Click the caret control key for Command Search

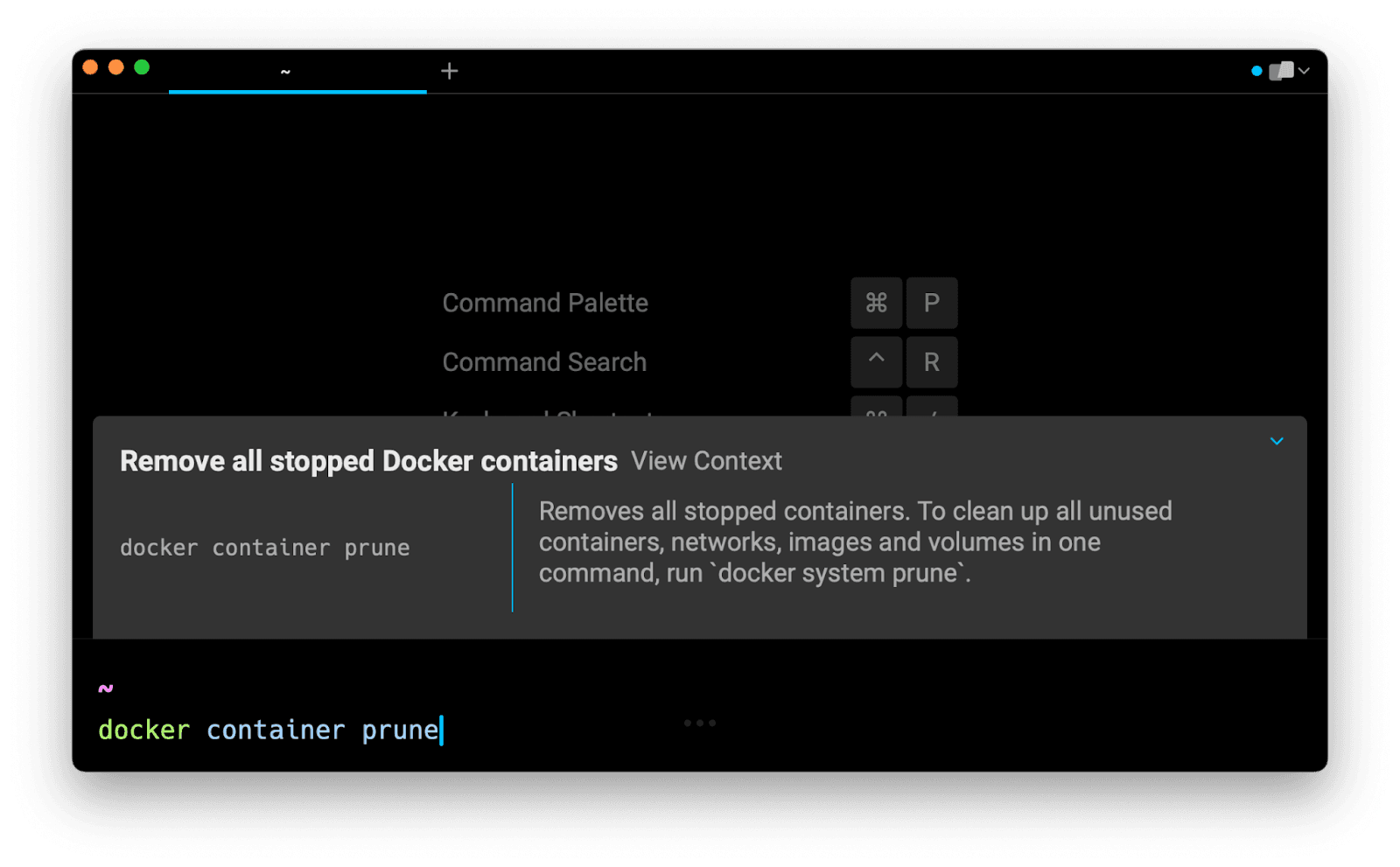(876, 361)
